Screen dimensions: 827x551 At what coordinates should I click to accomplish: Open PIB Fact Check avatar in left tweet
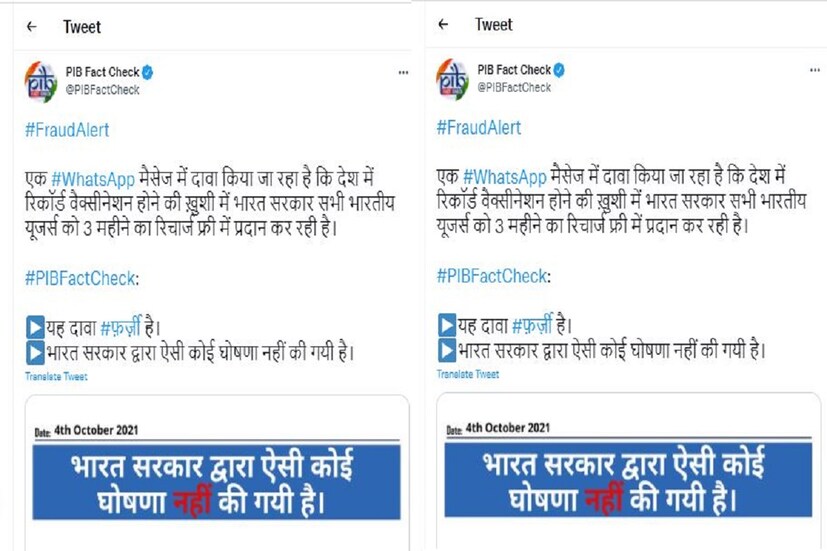pyautogui.click(x=41, y=82)
